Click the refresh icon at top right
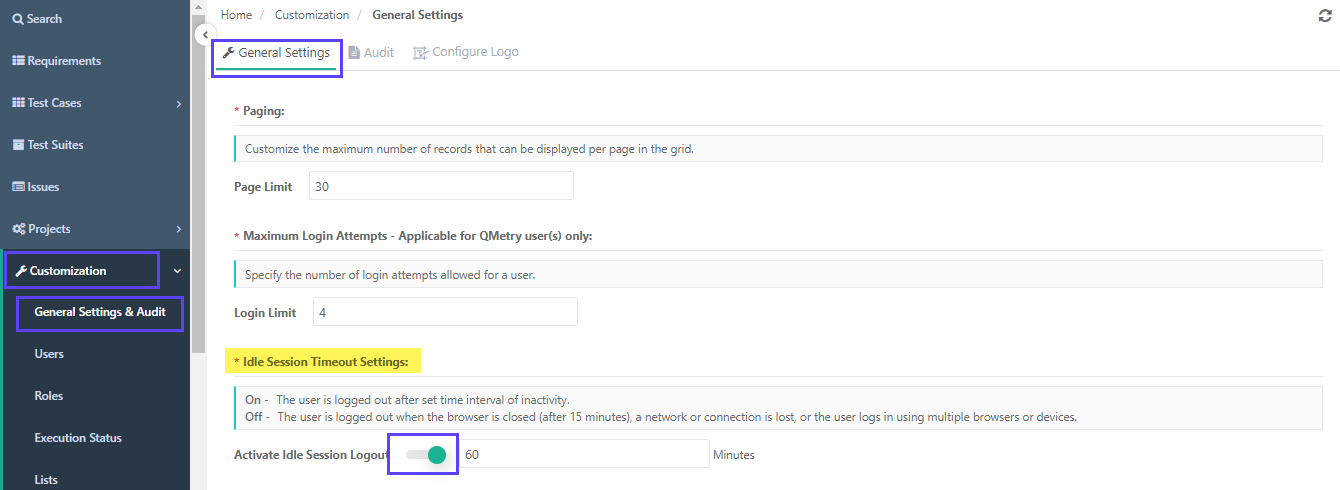The image size is (1340, 490). pyautogui.click(x=1325, y=16)
